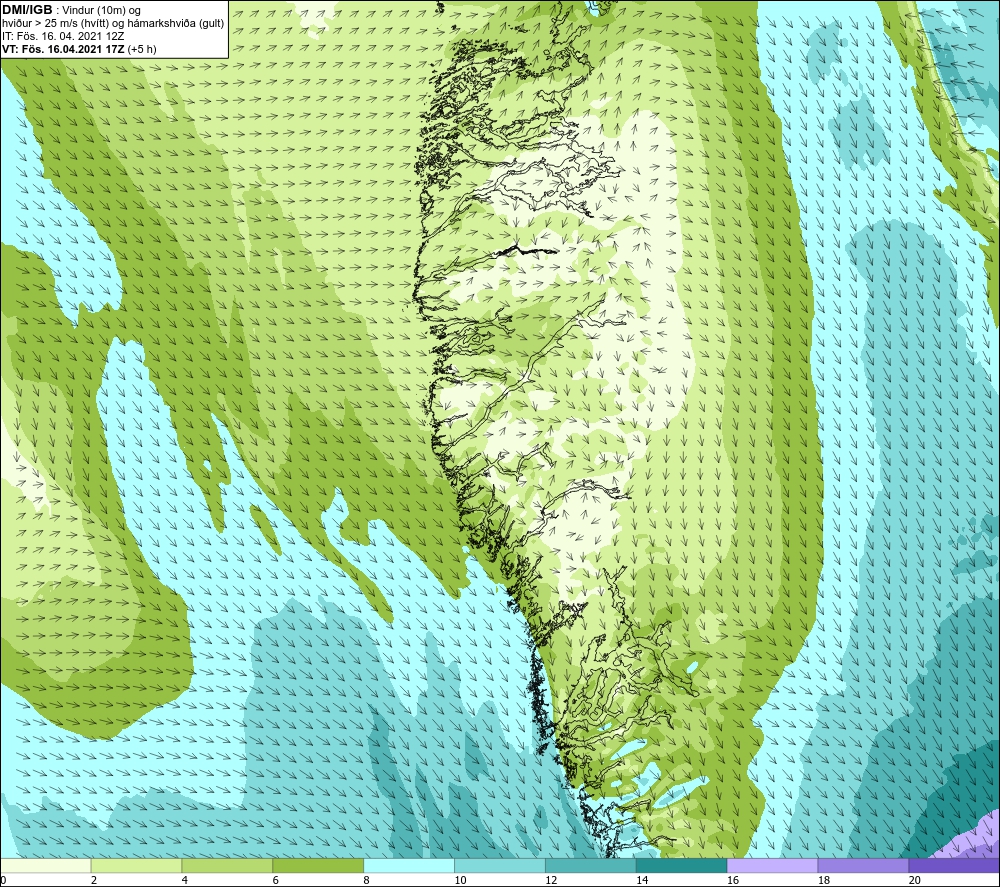Image resolution: width=1000 pixels, height=887 pixels.
Task: Click the DMI/IGB title text
Action: coord(27,10)
